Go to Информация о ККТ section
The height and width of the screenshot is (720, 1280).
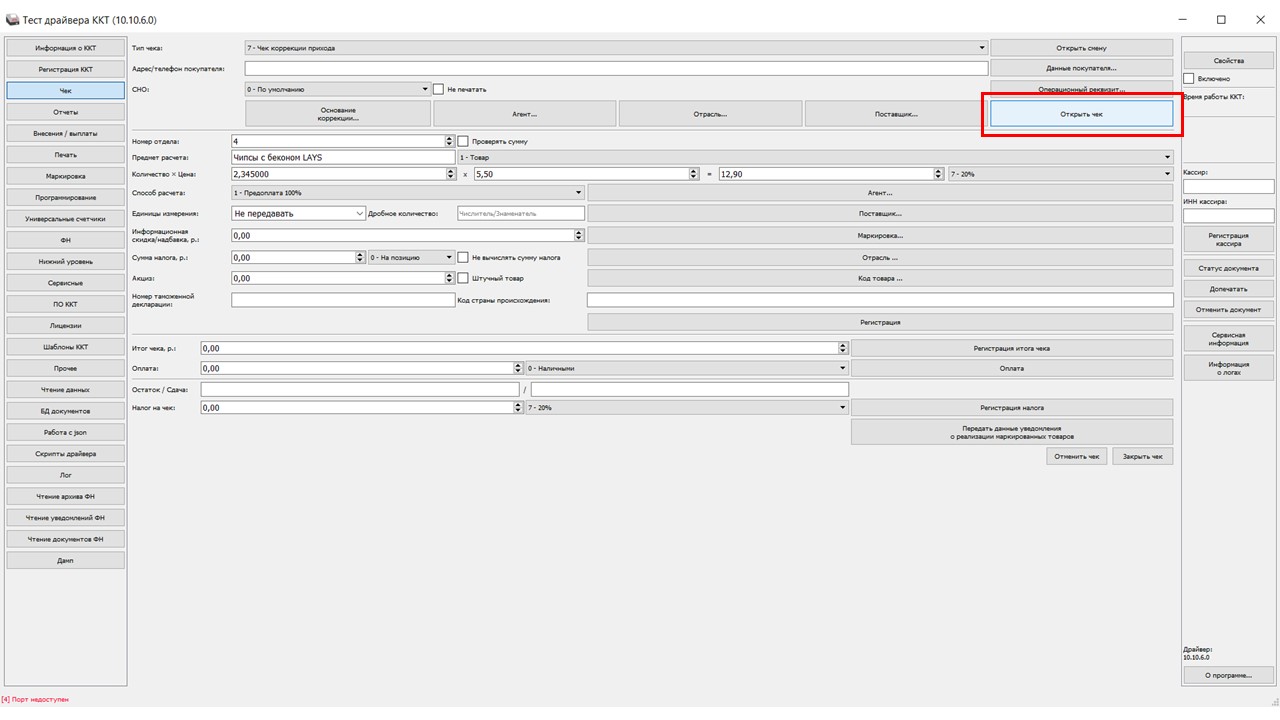coord(66,48)
